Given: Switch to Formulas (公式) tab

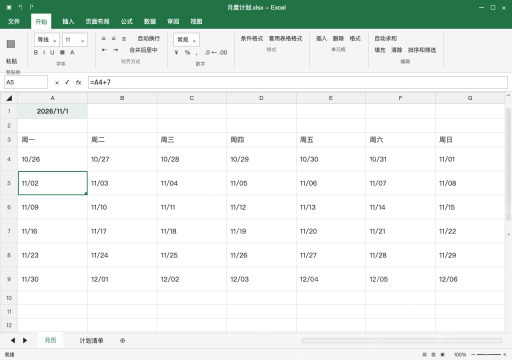Looking at the screenshot, I should (x=127, y=21).
